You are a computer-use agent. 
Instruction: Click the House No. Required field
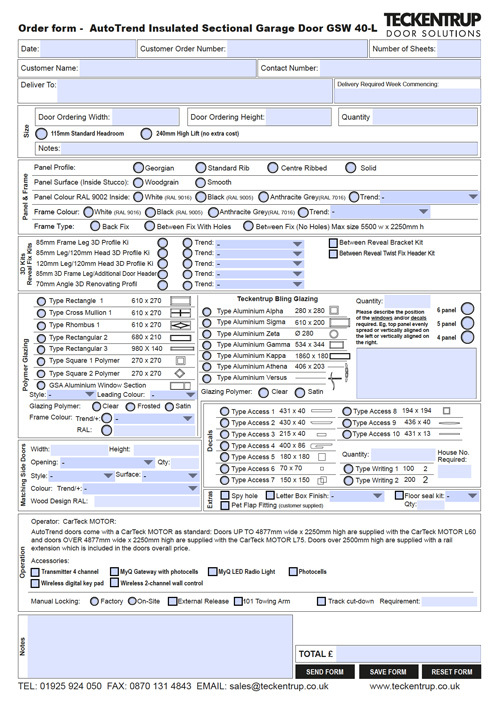click(x=454, y=471)
